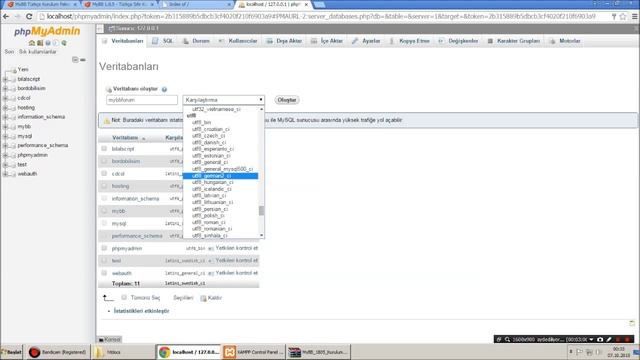Screen dimensions: 640x360
Task: Tick the webauth database checkbox
Action: click(x=104, y=273)
